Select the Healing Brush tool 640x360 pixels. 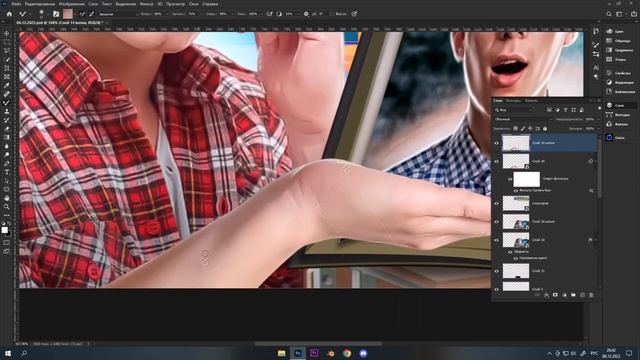pos(7,94)
